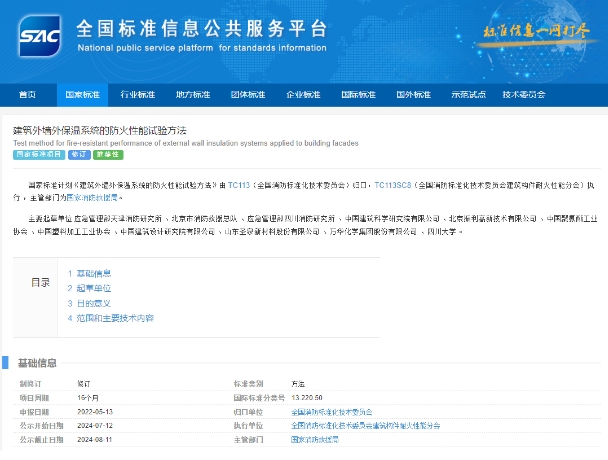Screen dimensions: 608x460
Task: Open 全国消防标准化技术委员会 link in the table
Action: 331,411
